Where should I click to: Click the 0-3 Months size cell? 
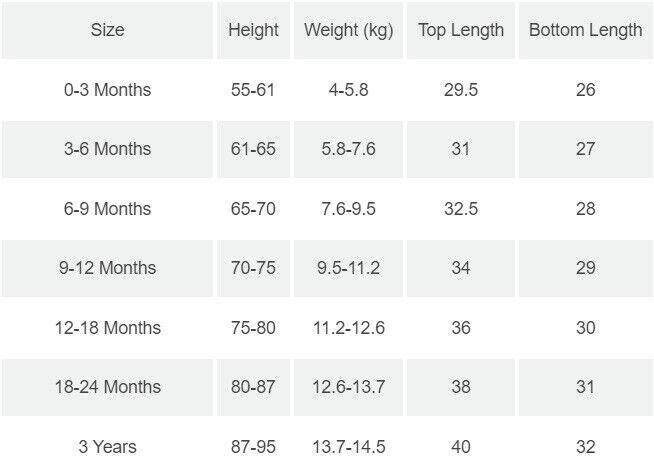point(107,90)
